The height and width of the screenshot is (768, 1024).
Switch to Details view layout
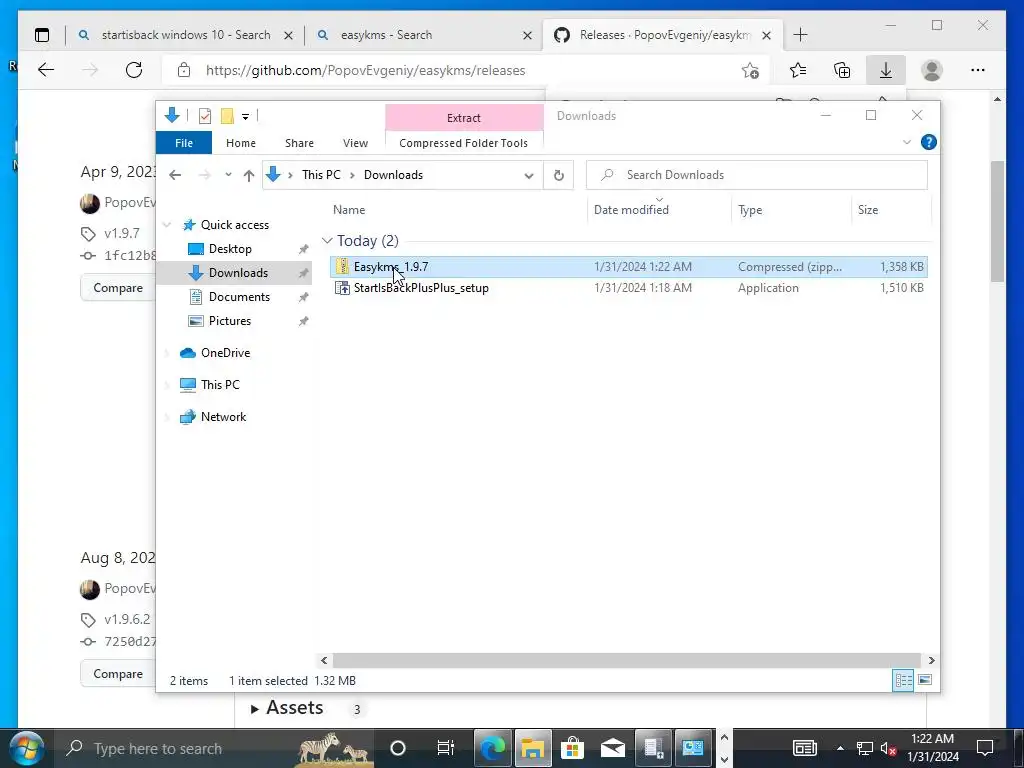903,680
